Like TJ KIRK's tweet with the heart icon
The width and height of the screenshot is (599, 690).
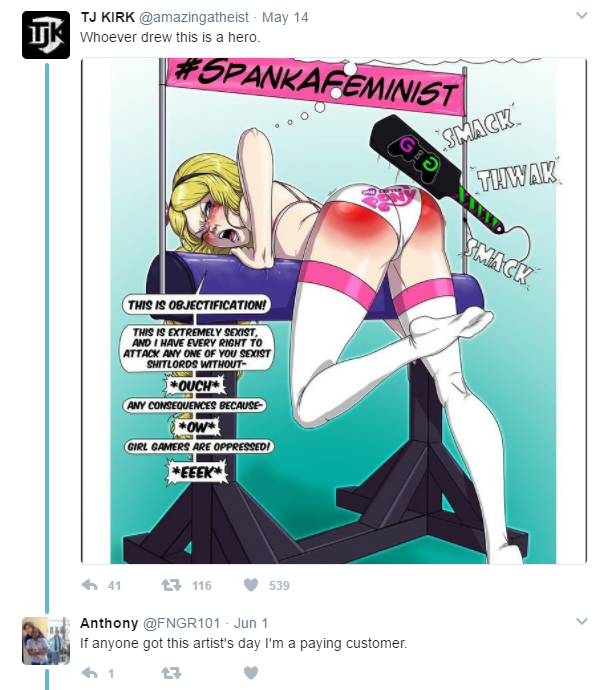coord(251,585)
